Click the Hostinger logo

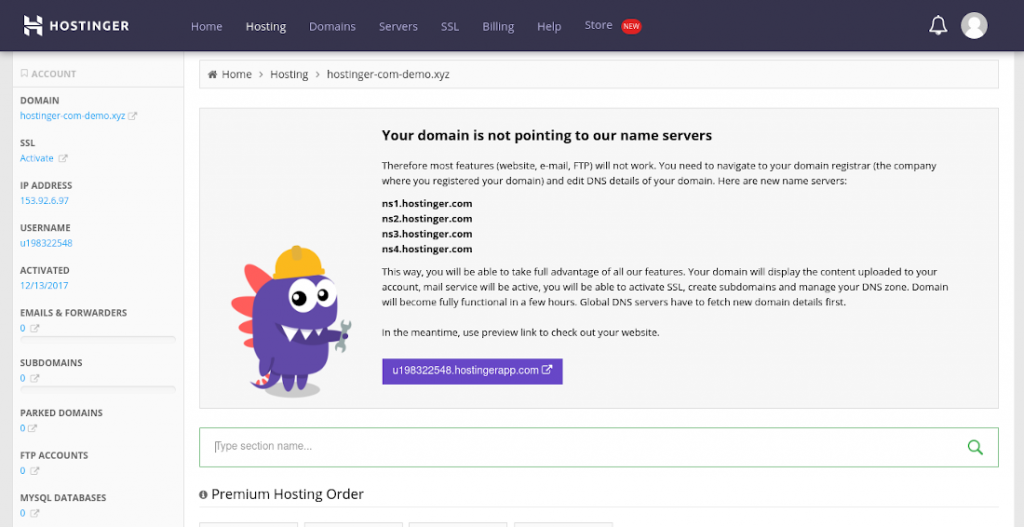pyautogui.click(x=76, y=25)
